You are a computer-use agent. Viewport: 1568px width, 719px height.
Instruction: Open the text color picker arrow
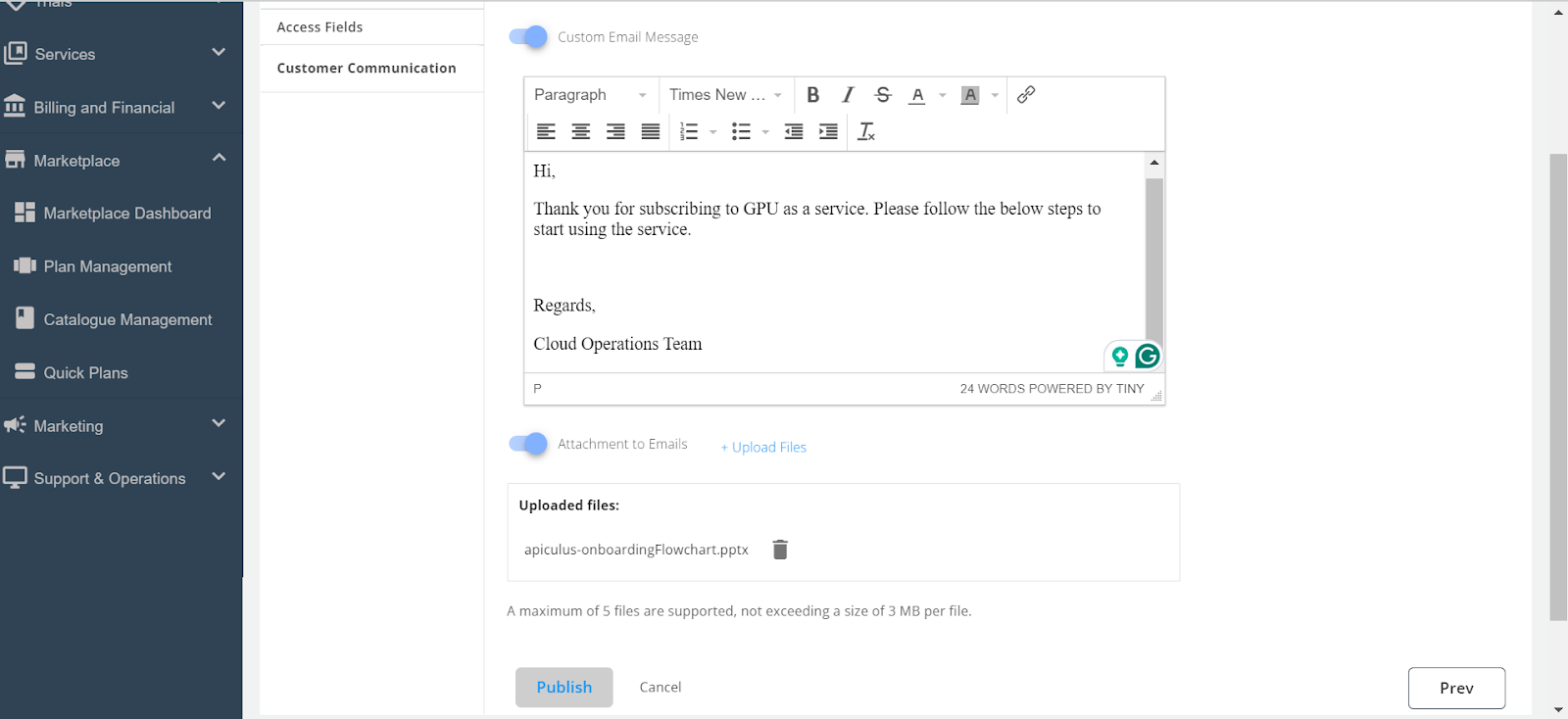pyautogui.click(x=942, y=95)
